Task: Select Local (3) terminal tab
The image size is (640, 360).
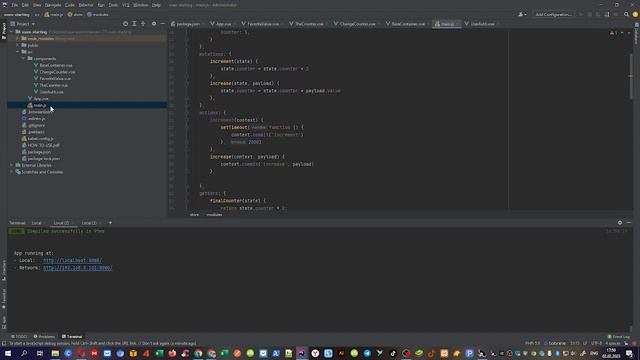Action: tap(89, 223)
